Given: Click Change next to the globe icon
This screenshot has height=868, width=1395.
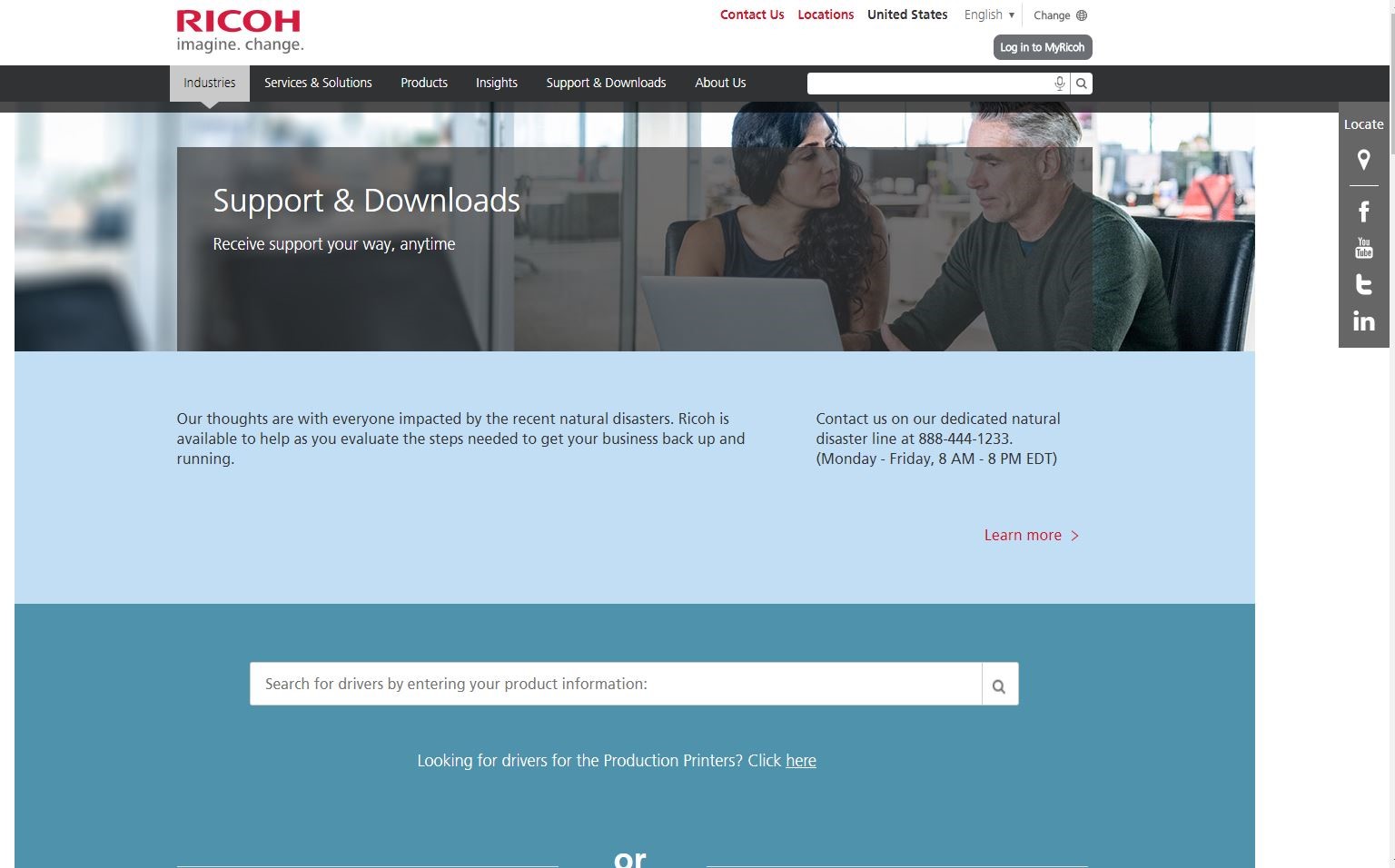Looking at the screenshot, I should (1051, 15).
